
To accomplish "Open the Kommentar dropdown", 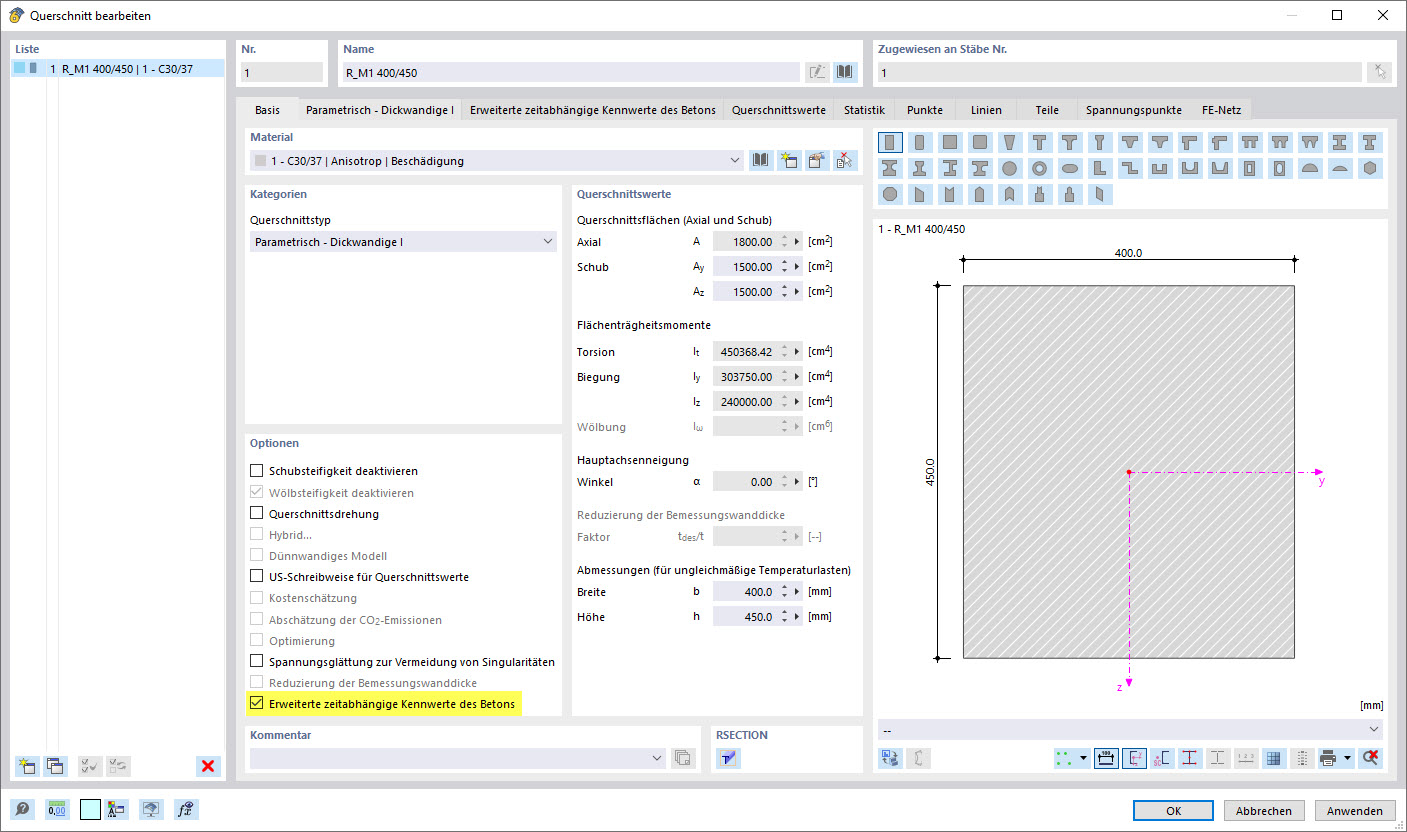I will pyautogui.click(x=458, y=758).
